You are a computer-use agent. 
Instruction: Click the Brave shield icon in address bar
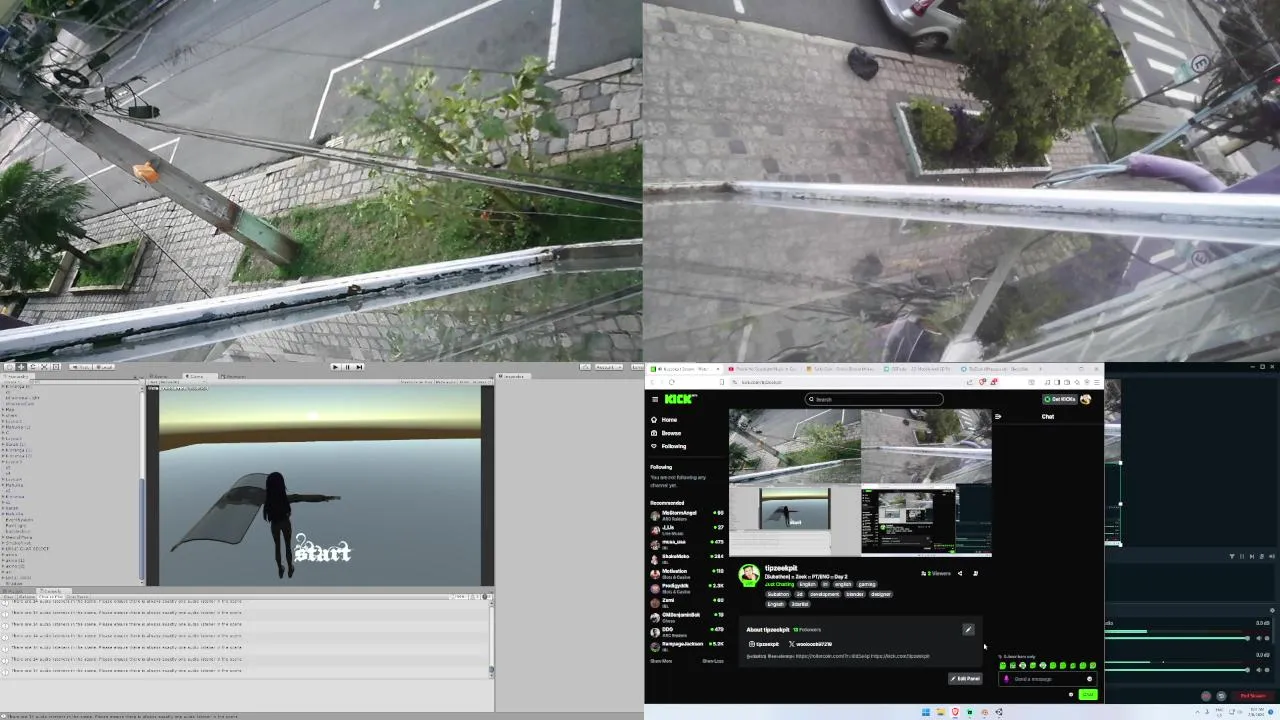coord(982,382)
